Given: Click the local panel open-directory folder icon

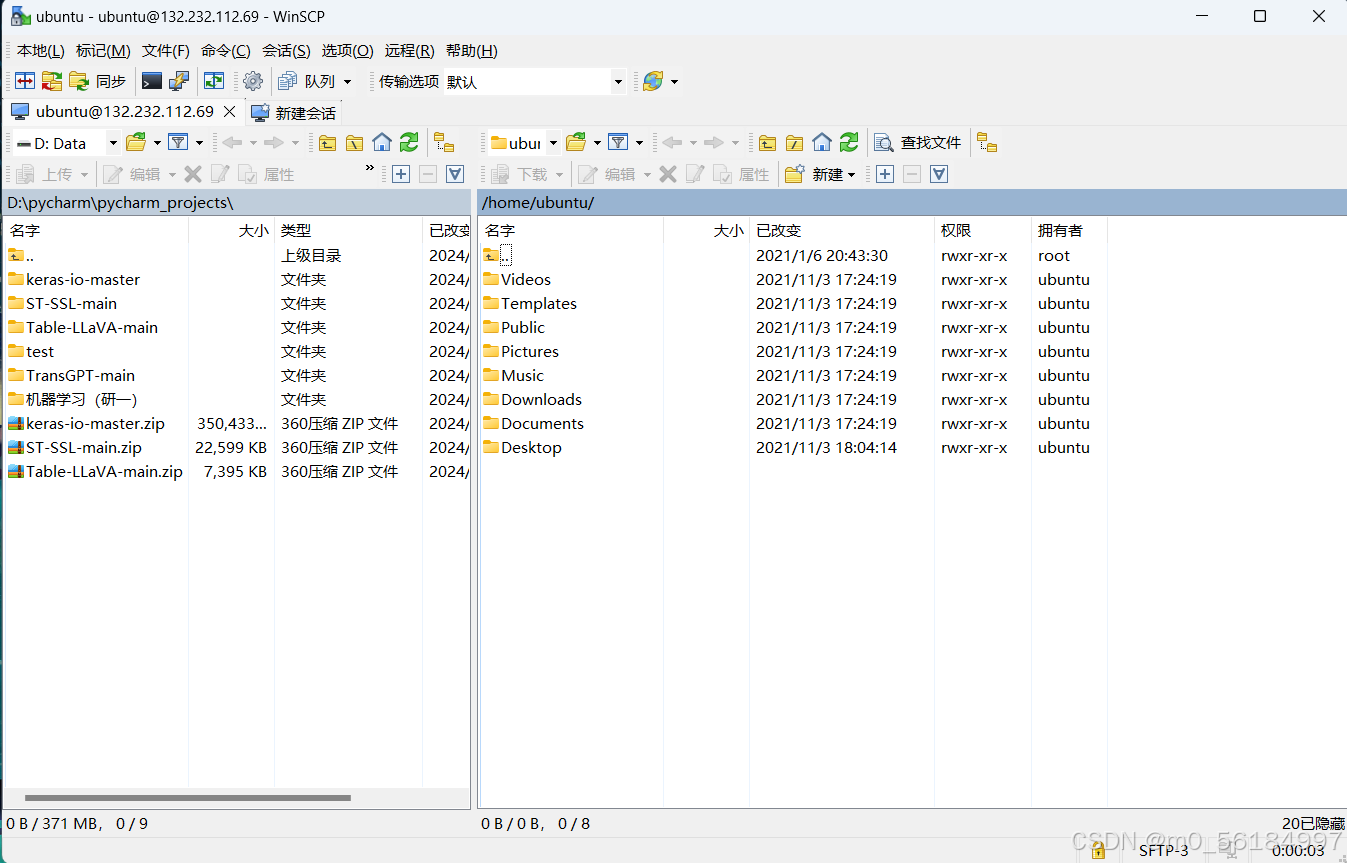Looking at the screenshot, I should point(136,143).
